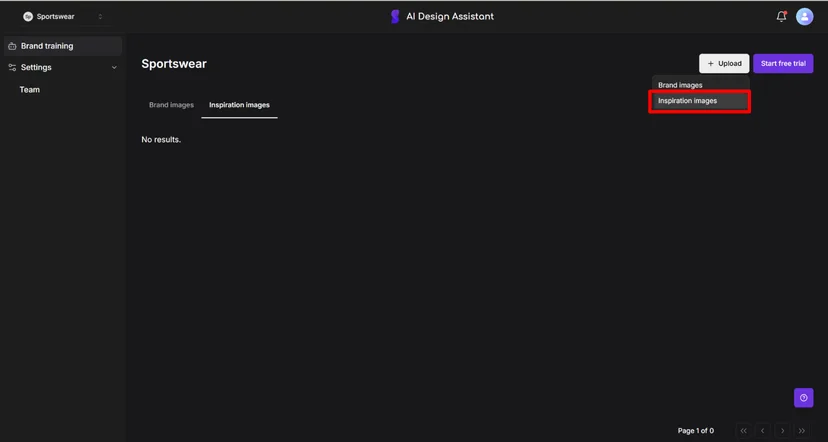Go to the first page arrow
The height and width of the screenshot is (442, 828).
pyautogui.click(x=744, y=430)
